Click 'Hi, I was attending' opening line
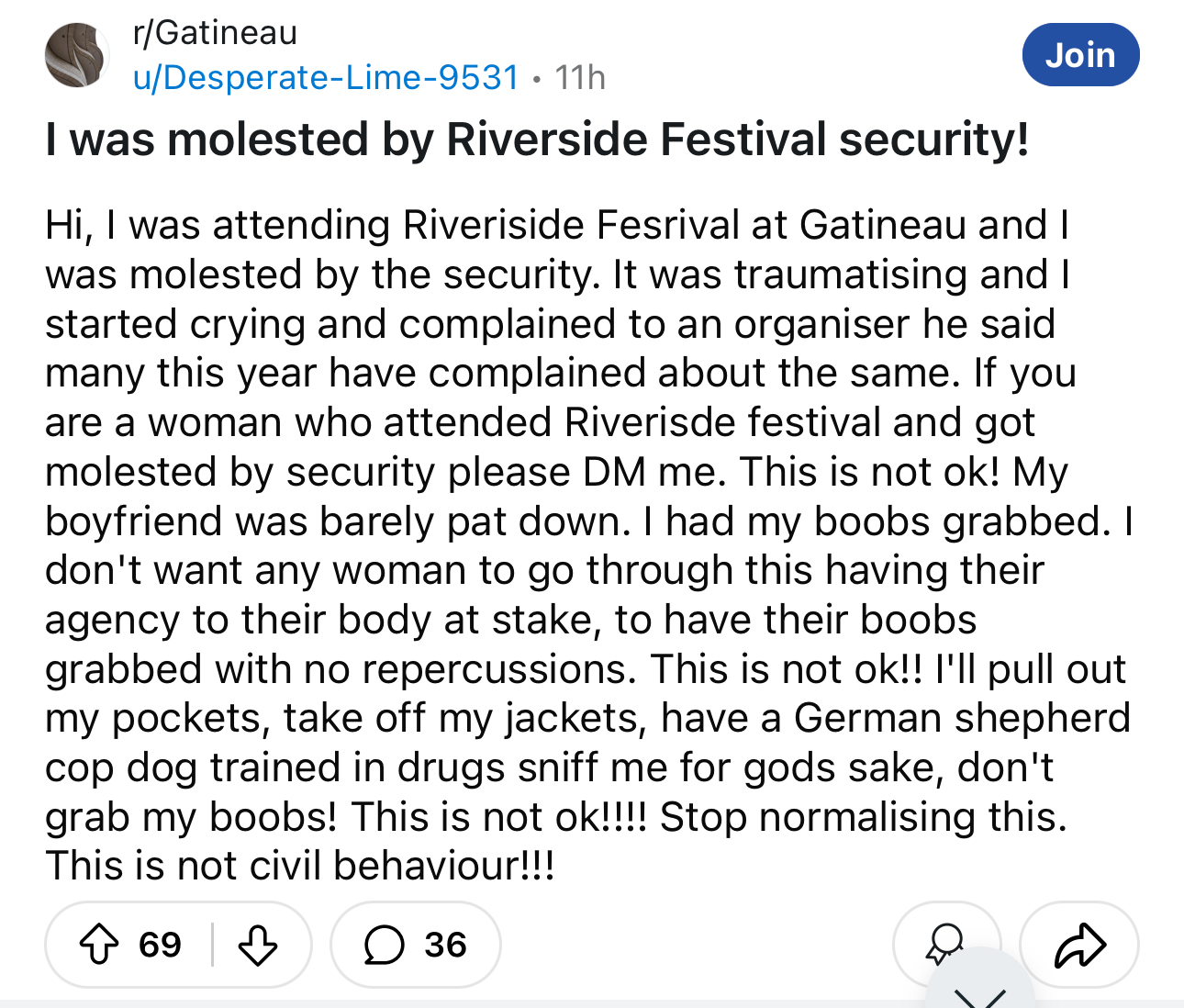The image size is (1184, 1008). coord(218,225)
